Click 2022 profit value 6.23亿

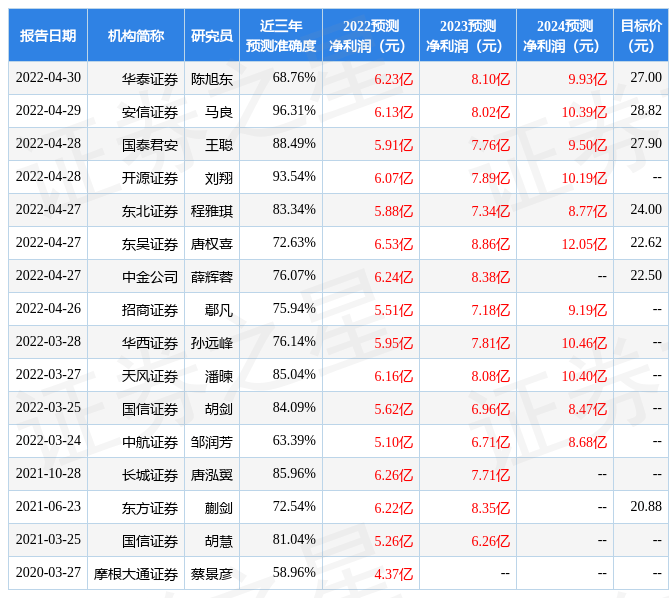[x=393, y=79]
